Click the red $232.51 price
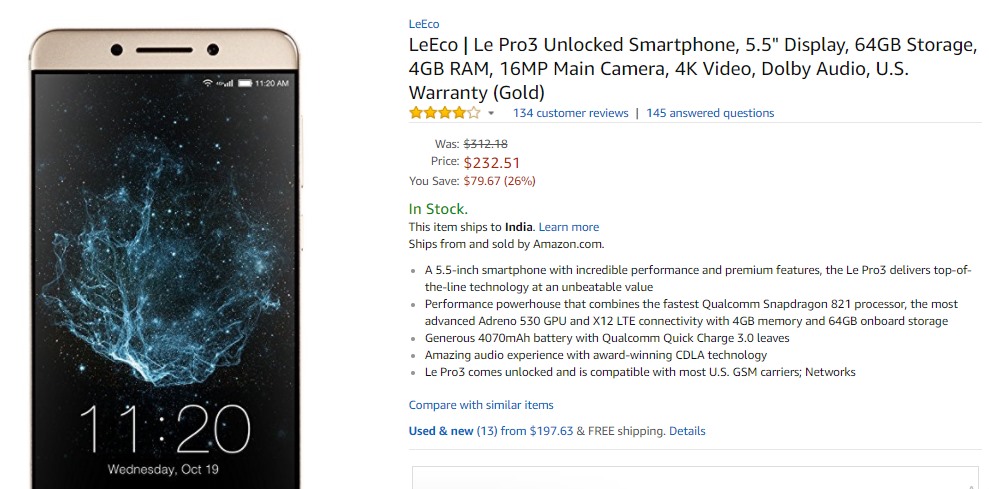This screenshot has width=989, height=489. [491, 163]
